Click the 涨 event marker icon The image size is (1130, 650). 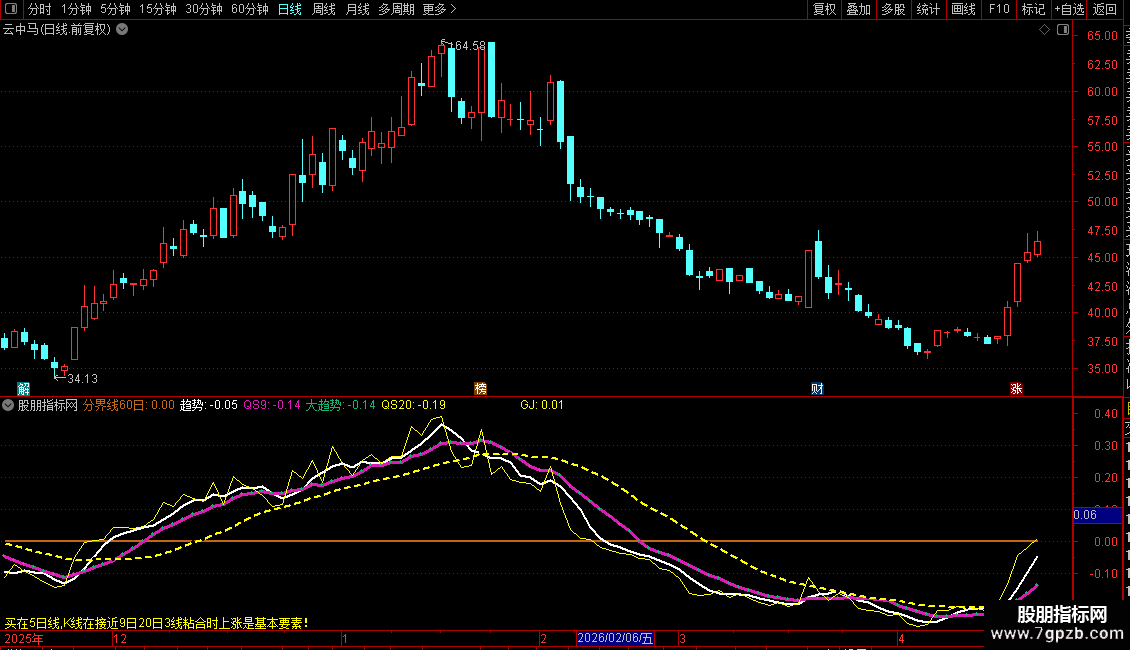click(x=1016, y=389)
